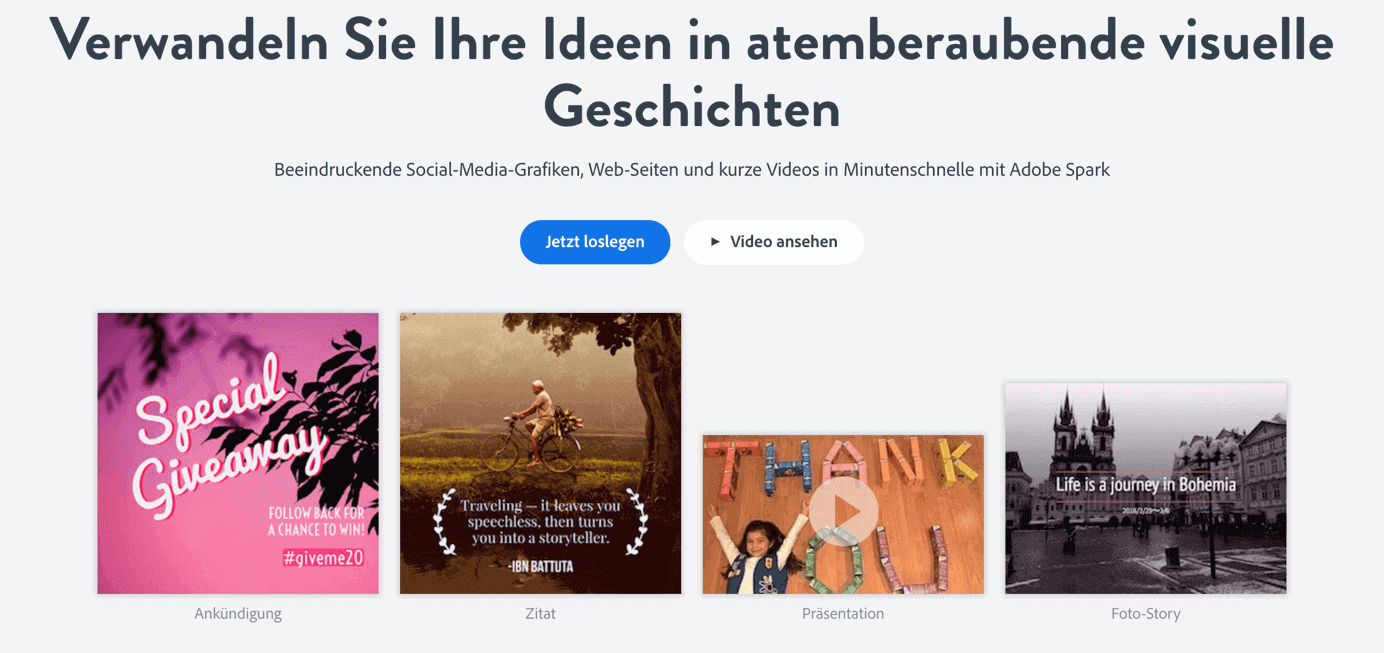Click the Foto-Story caption label
Image resolution: width=1384 pixels, height=653 pixels.
(1146, 614)
